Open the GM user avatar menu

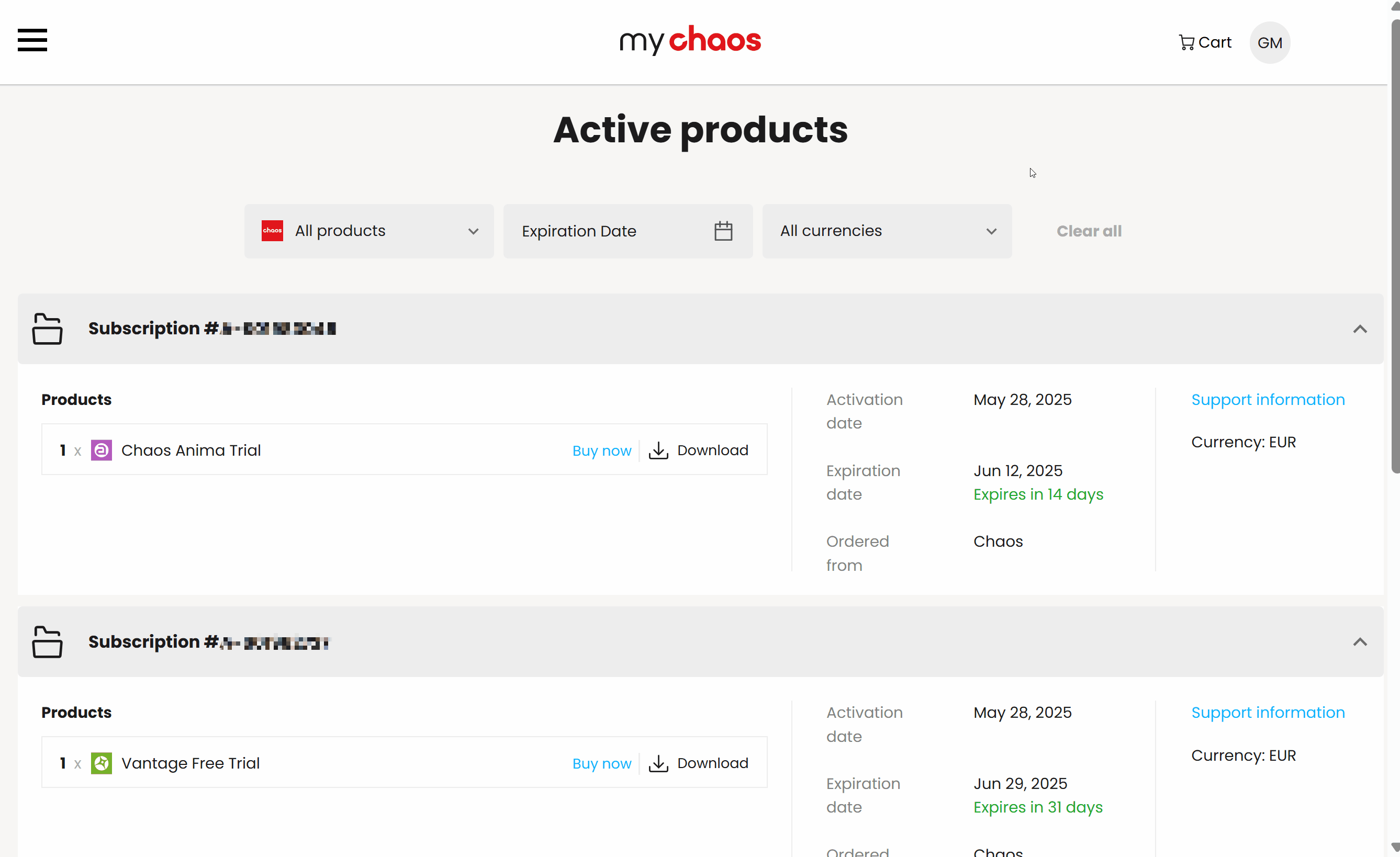1269,42
